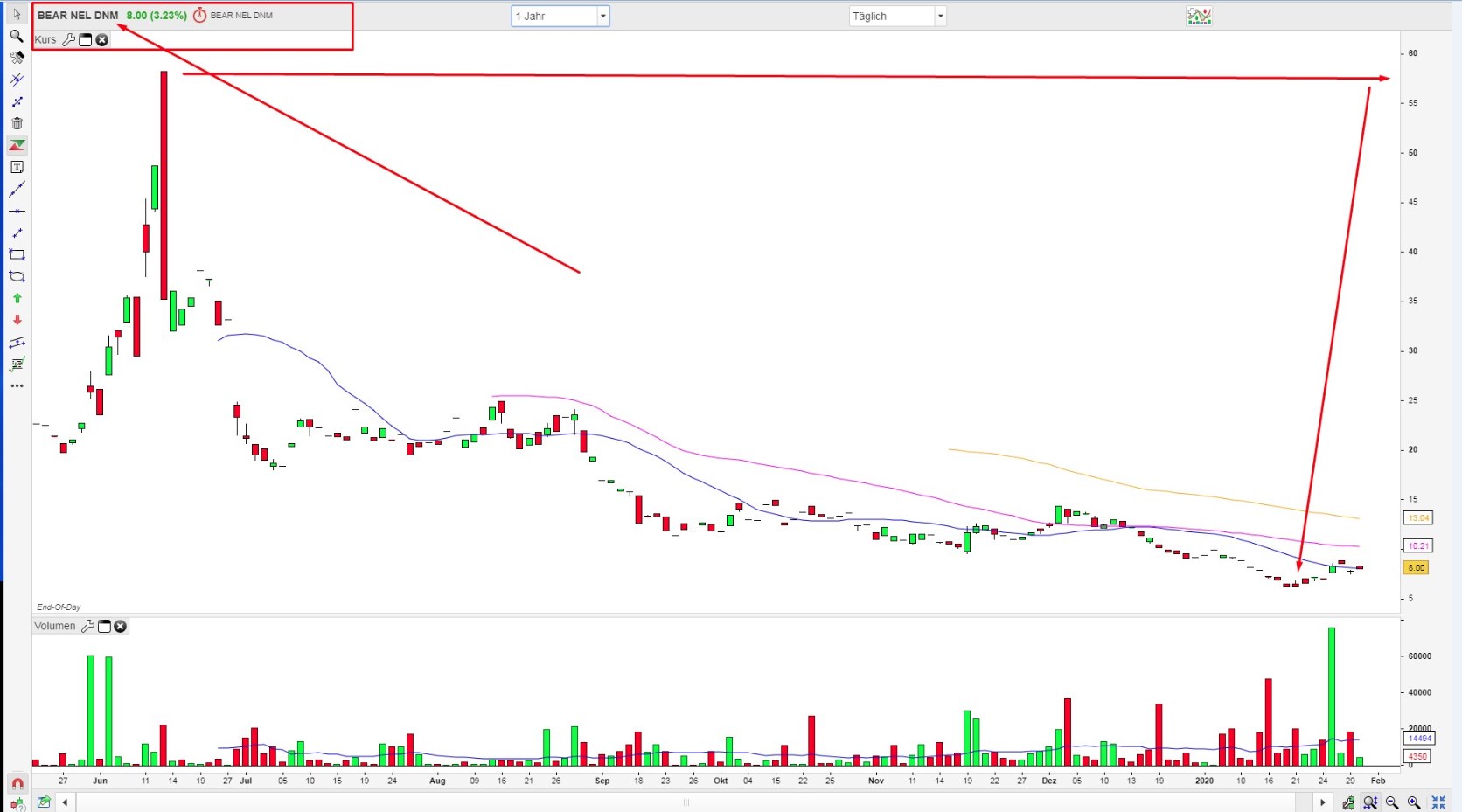
Task: Click the 4350 volume value label
Action: pos(1417,756)
